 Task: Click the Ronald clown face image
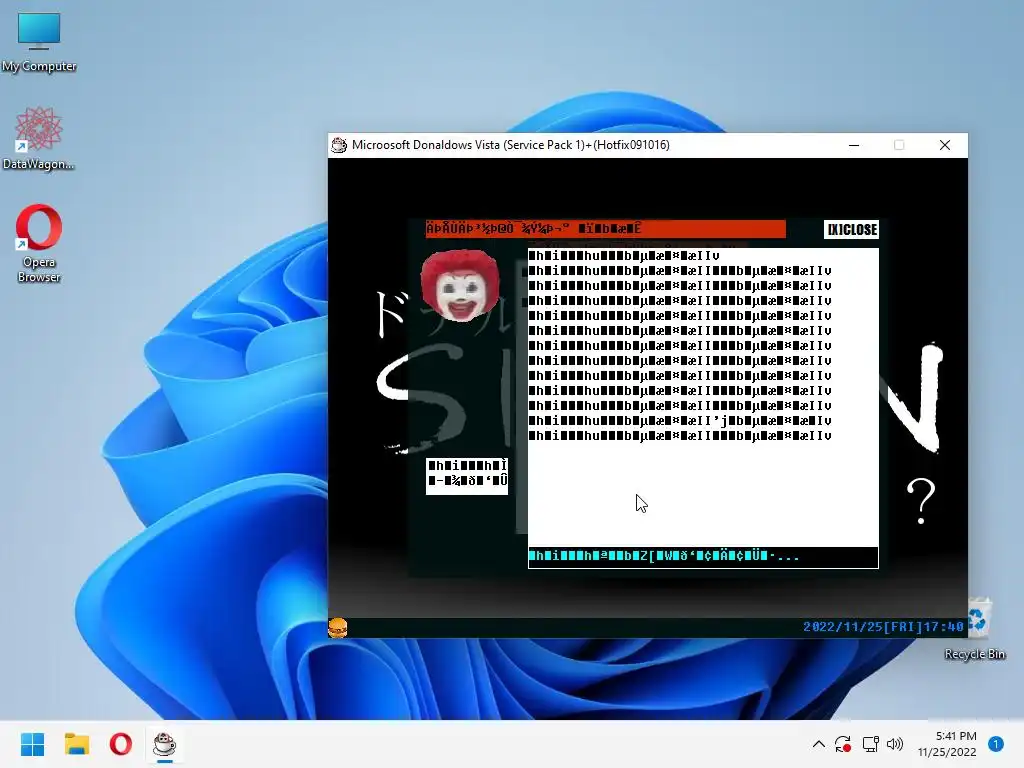tap(460, 285)
